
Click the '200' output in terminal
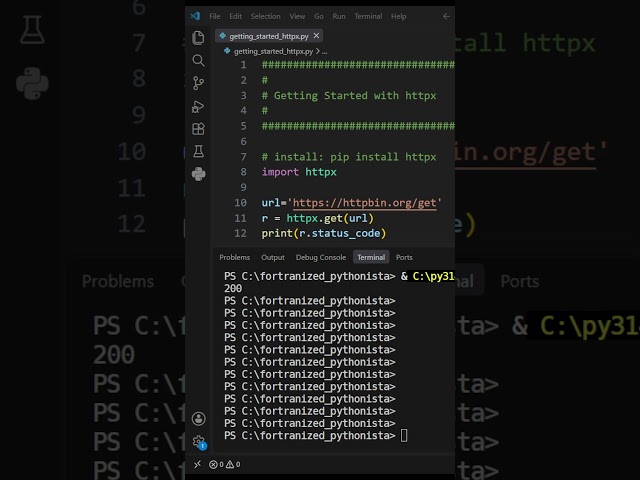click(233, 289)
